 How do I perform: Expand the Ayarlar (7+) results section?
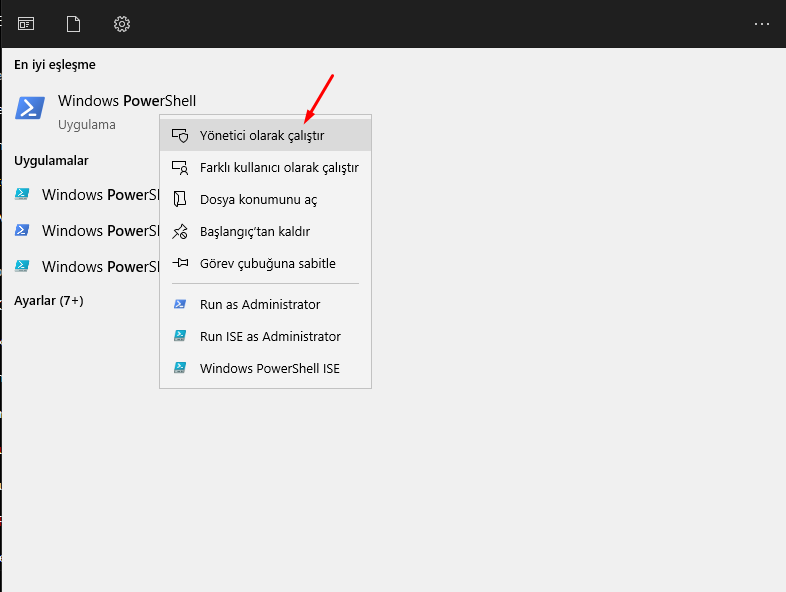(49, 301)
